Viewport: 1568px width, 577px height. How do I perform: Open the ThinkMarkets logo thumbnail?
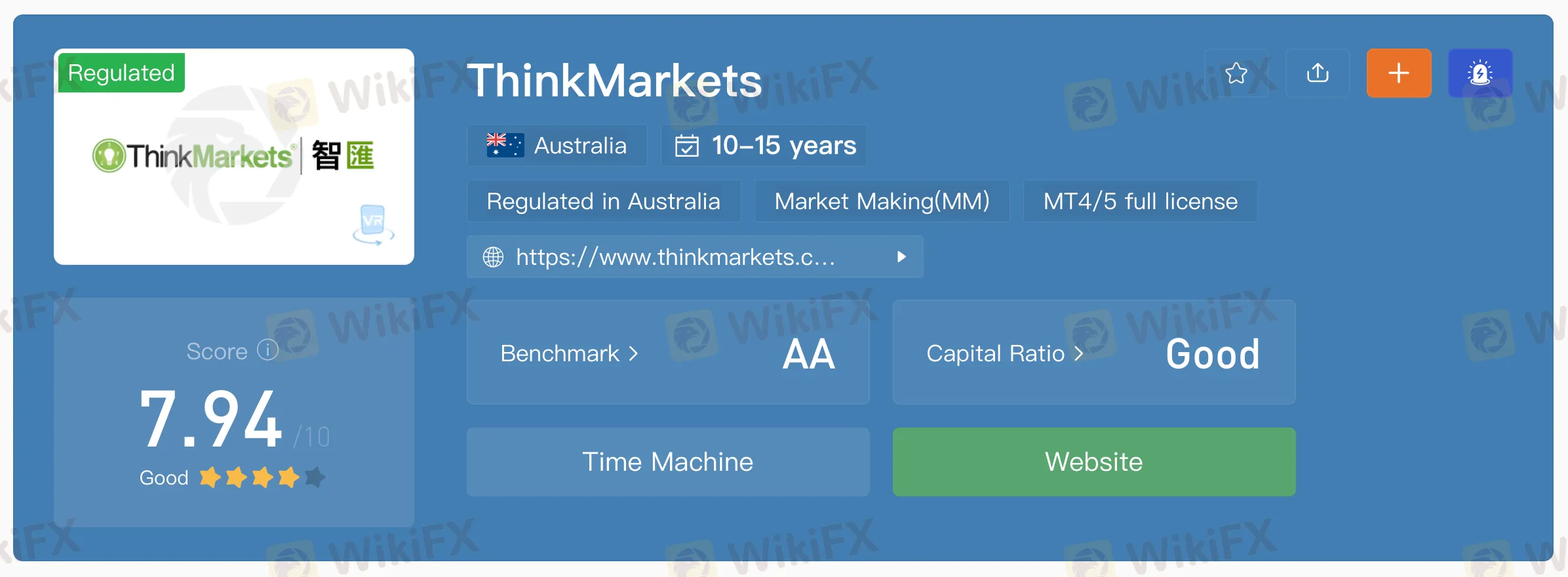[x=233, y=157]
